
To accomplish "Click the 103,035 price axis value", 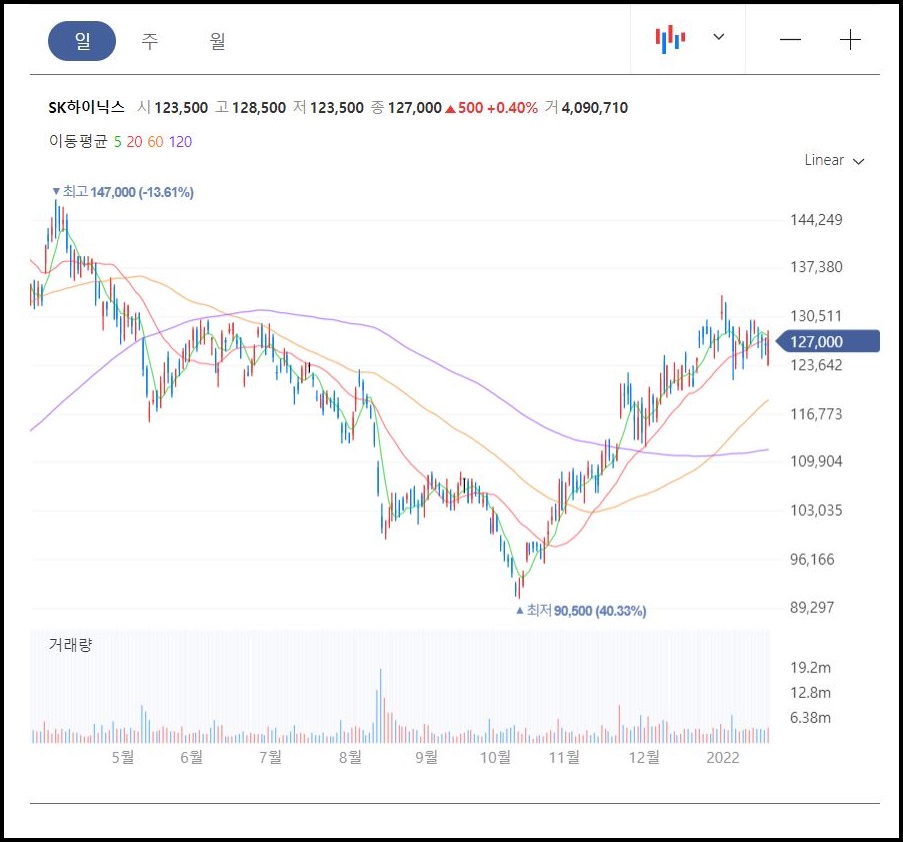I will (x=816, y=510).
